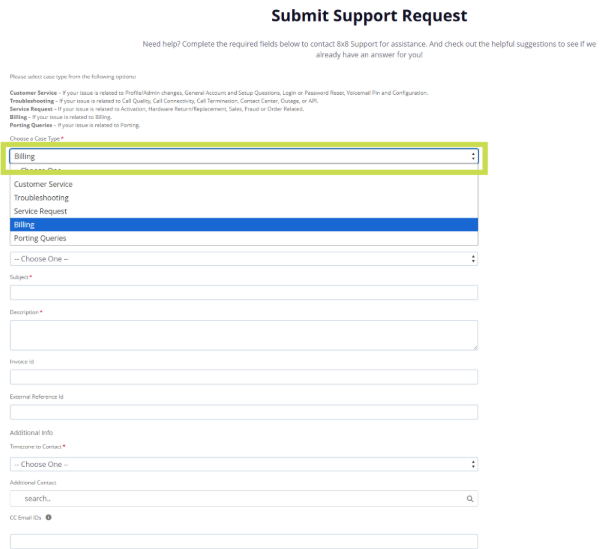Focus the Subject text field
This screenshot has width=611, height=549.
point(243,293)
